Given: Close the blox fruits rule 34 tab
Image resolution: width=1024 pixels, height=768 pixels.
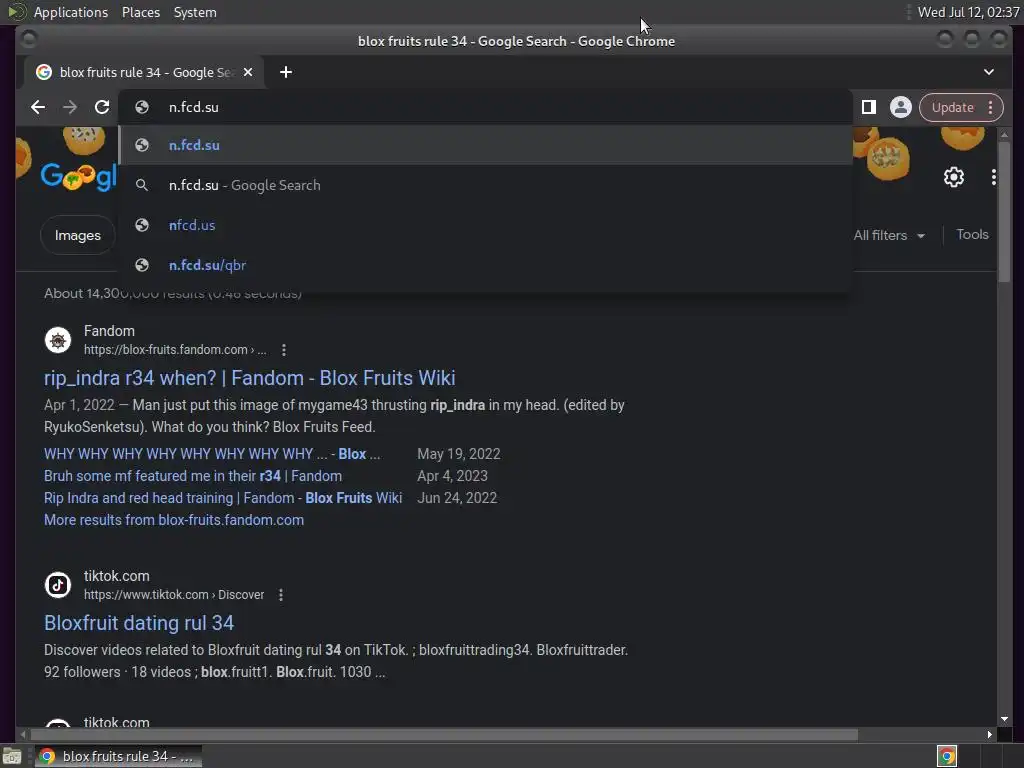Looking at the screenshot, I should coord(248,72).
